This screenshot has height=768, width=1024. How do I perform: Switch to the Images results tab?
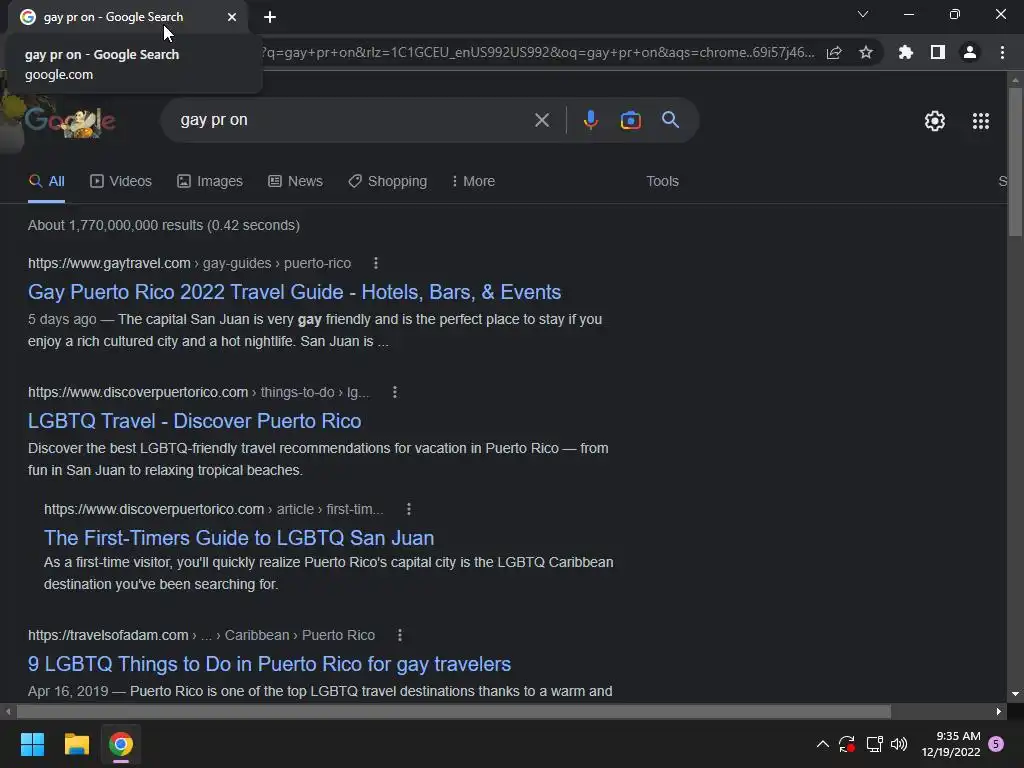210,182
